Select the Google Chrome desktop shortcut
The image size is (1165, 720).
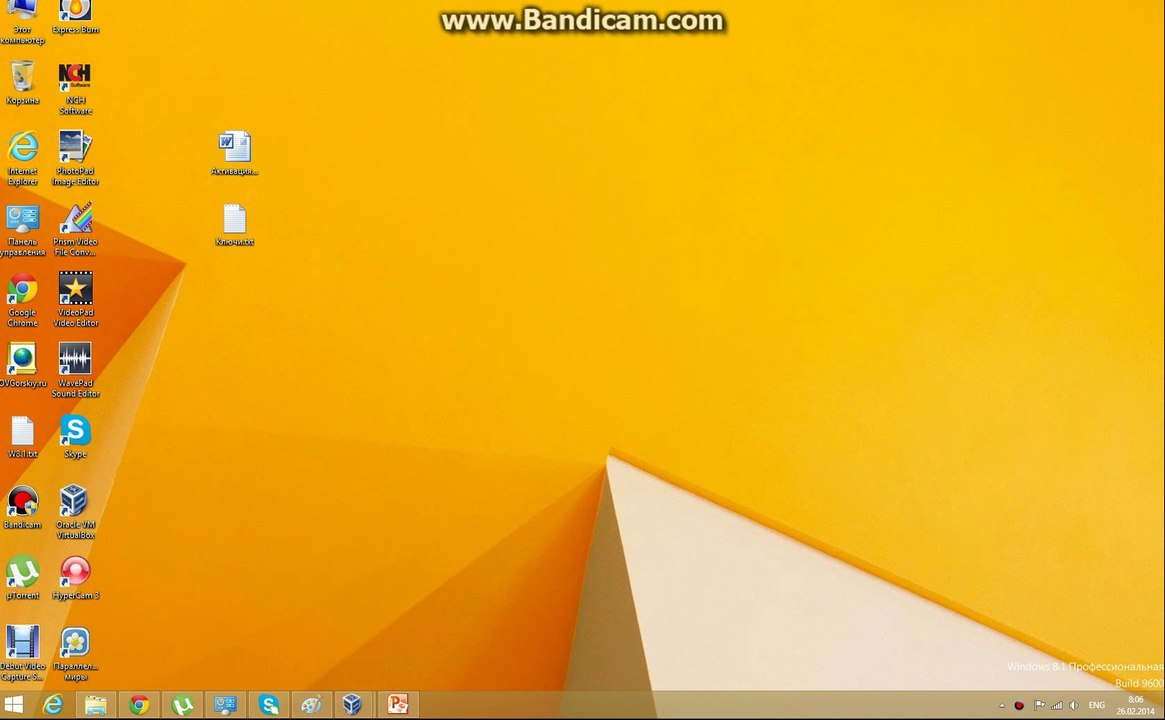tap(22, 300)
